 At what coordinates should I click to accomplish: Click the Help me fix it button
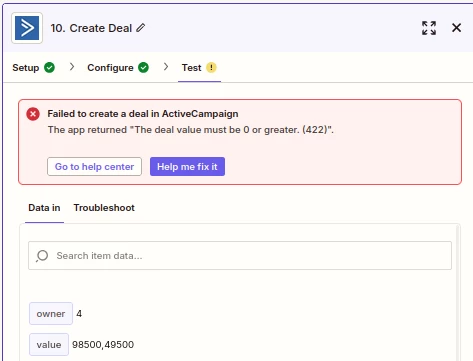pyautogui.click(x=187, y=166)
